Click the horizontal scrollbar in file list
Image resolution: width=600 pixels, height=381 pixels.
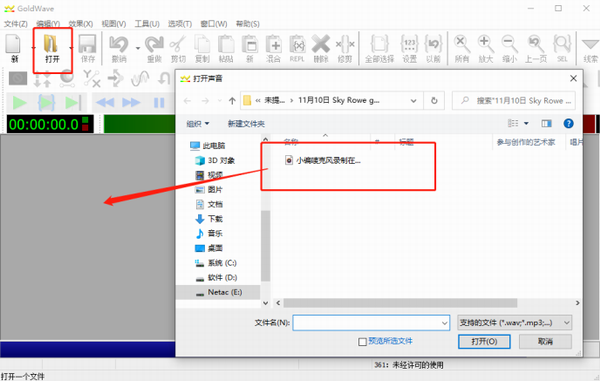tap(400, 303)
